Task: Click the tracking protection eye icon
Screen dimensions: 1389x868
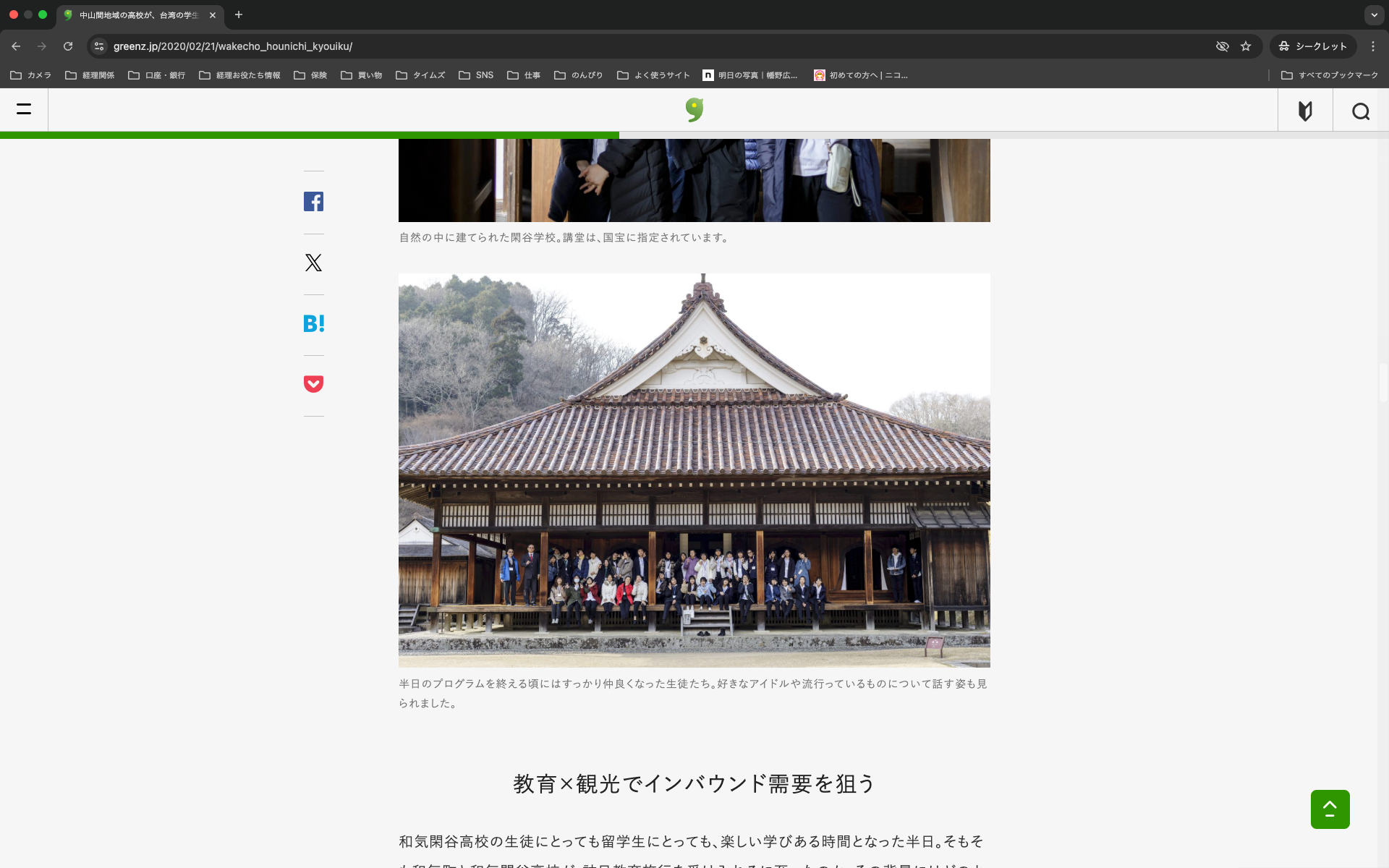Action: tap(1223, 46)
